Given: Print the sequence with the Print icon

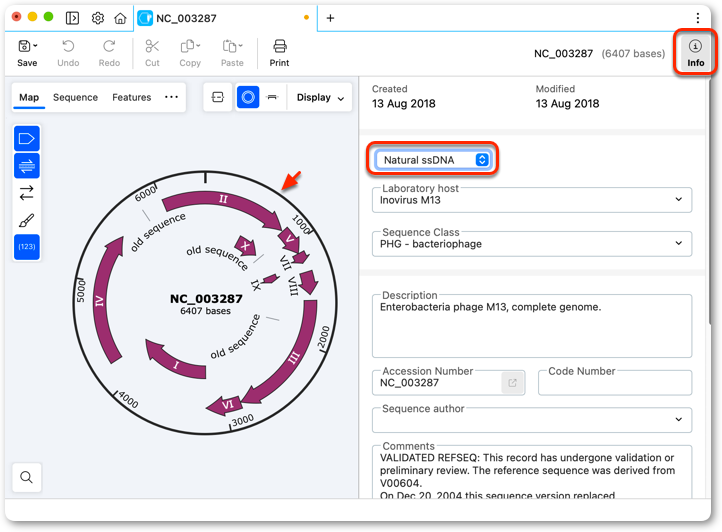Looking at the screenshot, I should click(x=279, y=46).
